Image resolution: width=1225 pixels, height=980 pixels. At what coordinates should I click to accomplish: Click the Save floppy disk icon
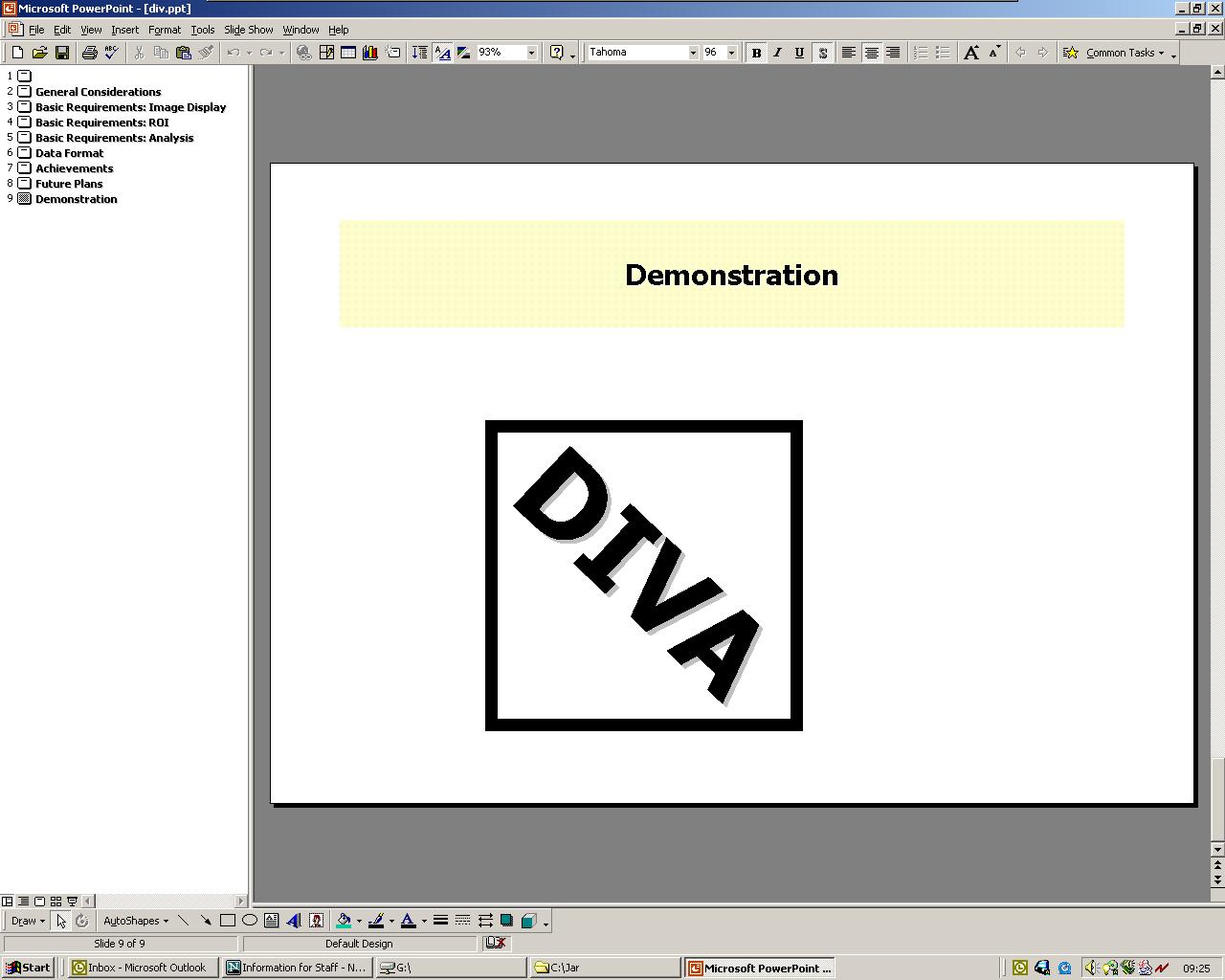tap(62, 53)
